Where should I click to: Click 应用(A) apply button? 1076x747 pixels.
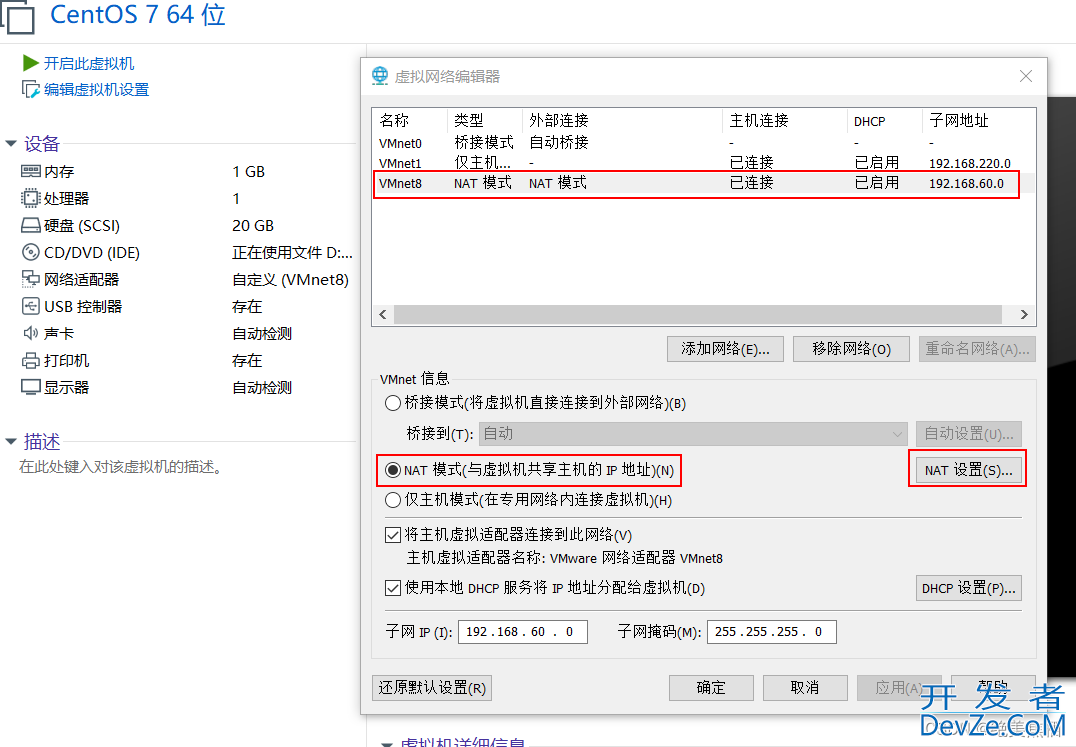pos(898,687)
